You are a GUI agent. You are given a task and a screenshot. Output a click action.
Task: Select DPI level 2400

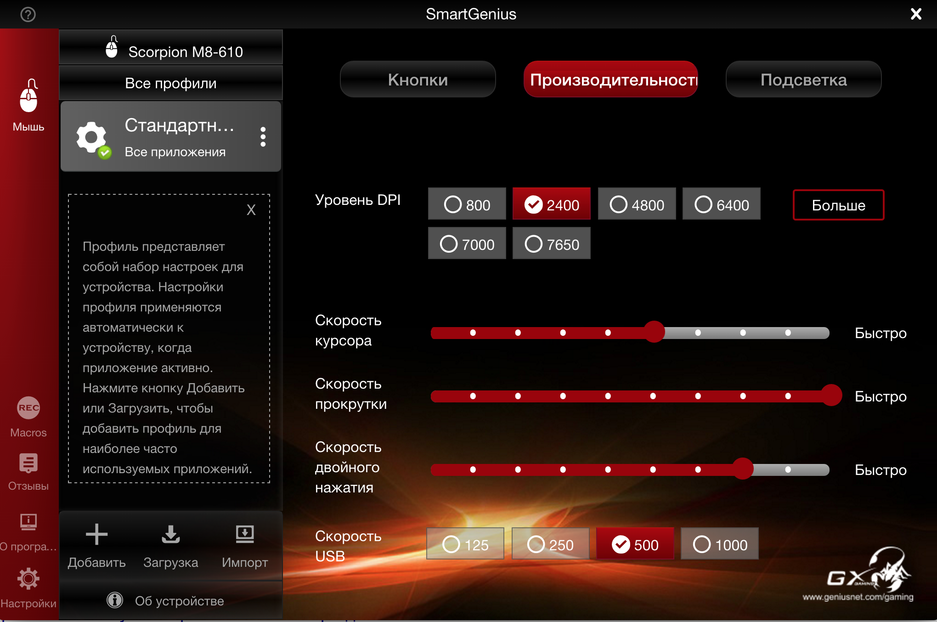552,204
